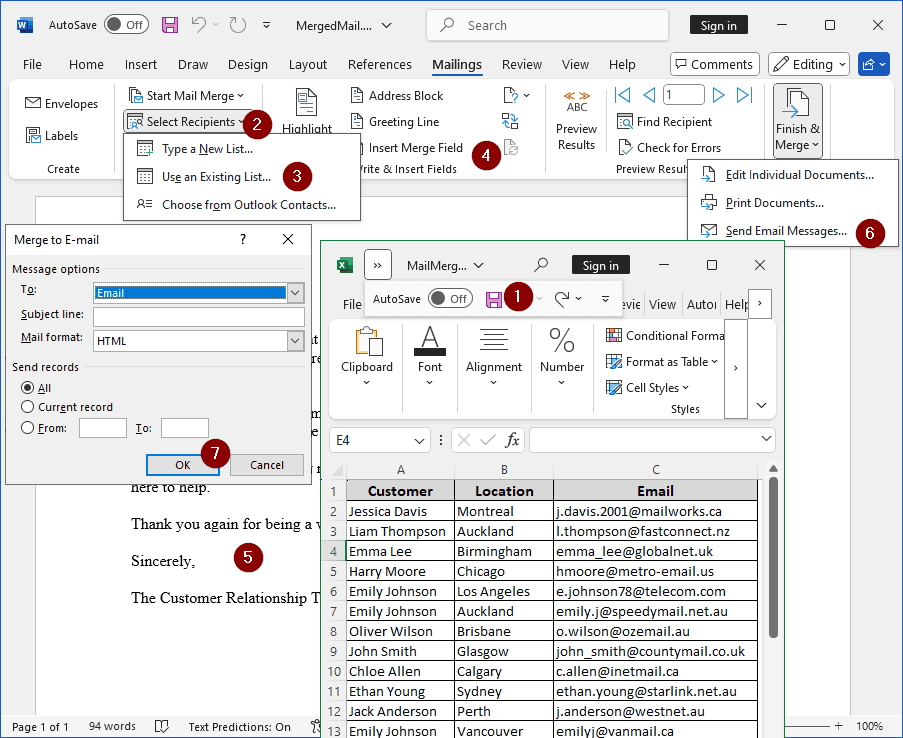Select the From range radio button

[27, 427]
